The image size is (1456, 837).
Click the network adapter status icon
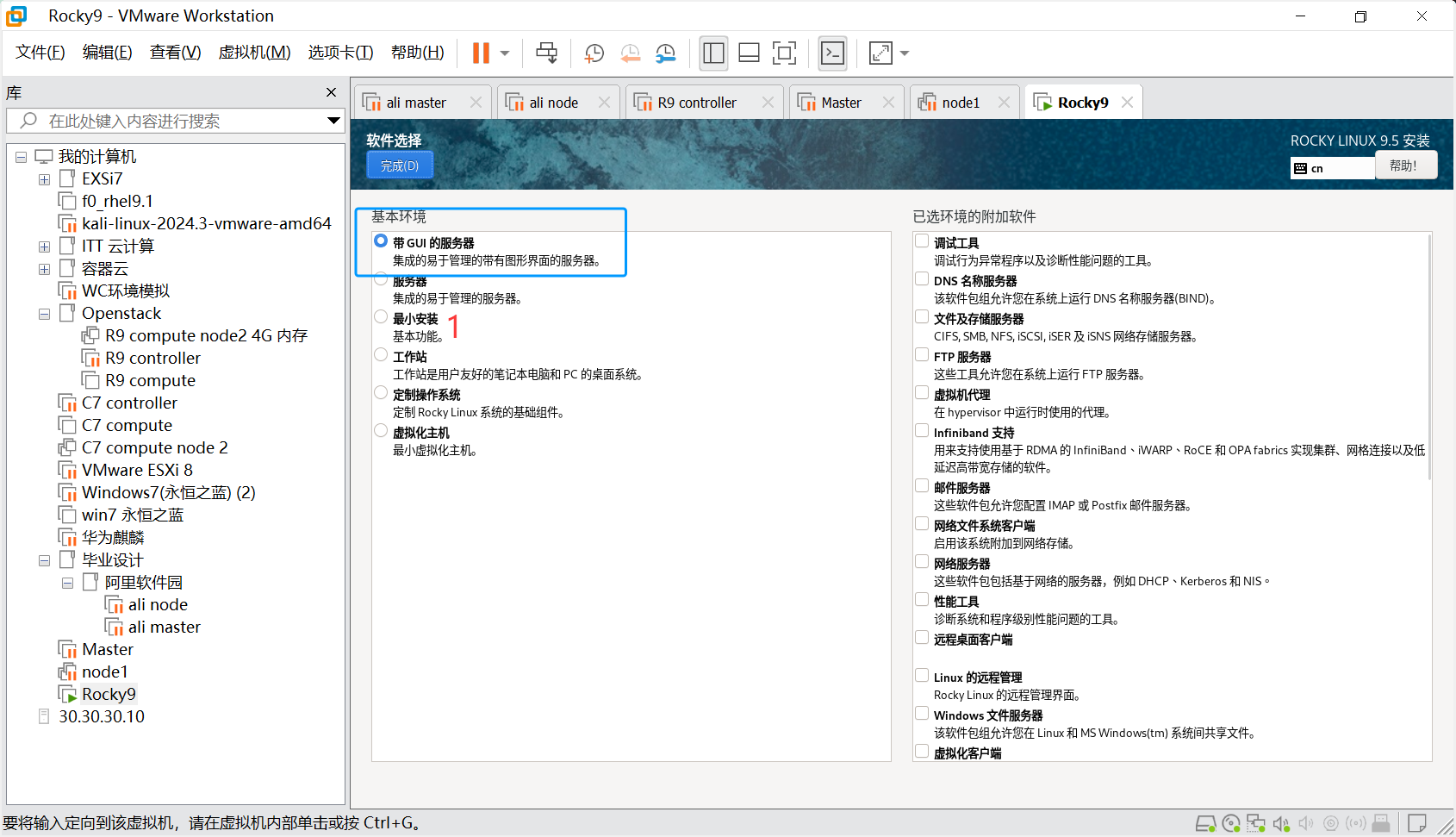point(1256,823)
